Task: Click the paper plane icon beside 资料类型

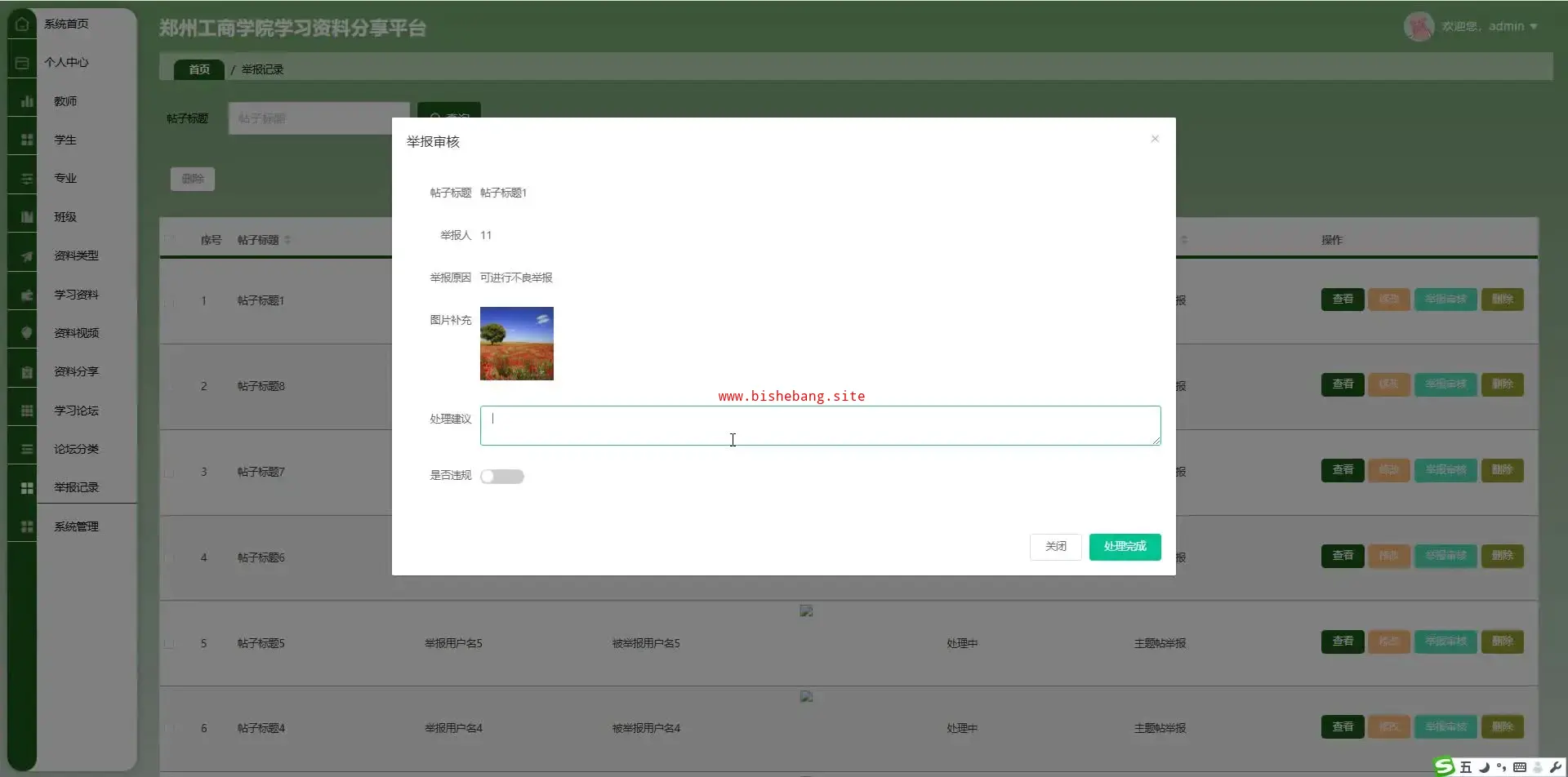Action: [27, 256]
